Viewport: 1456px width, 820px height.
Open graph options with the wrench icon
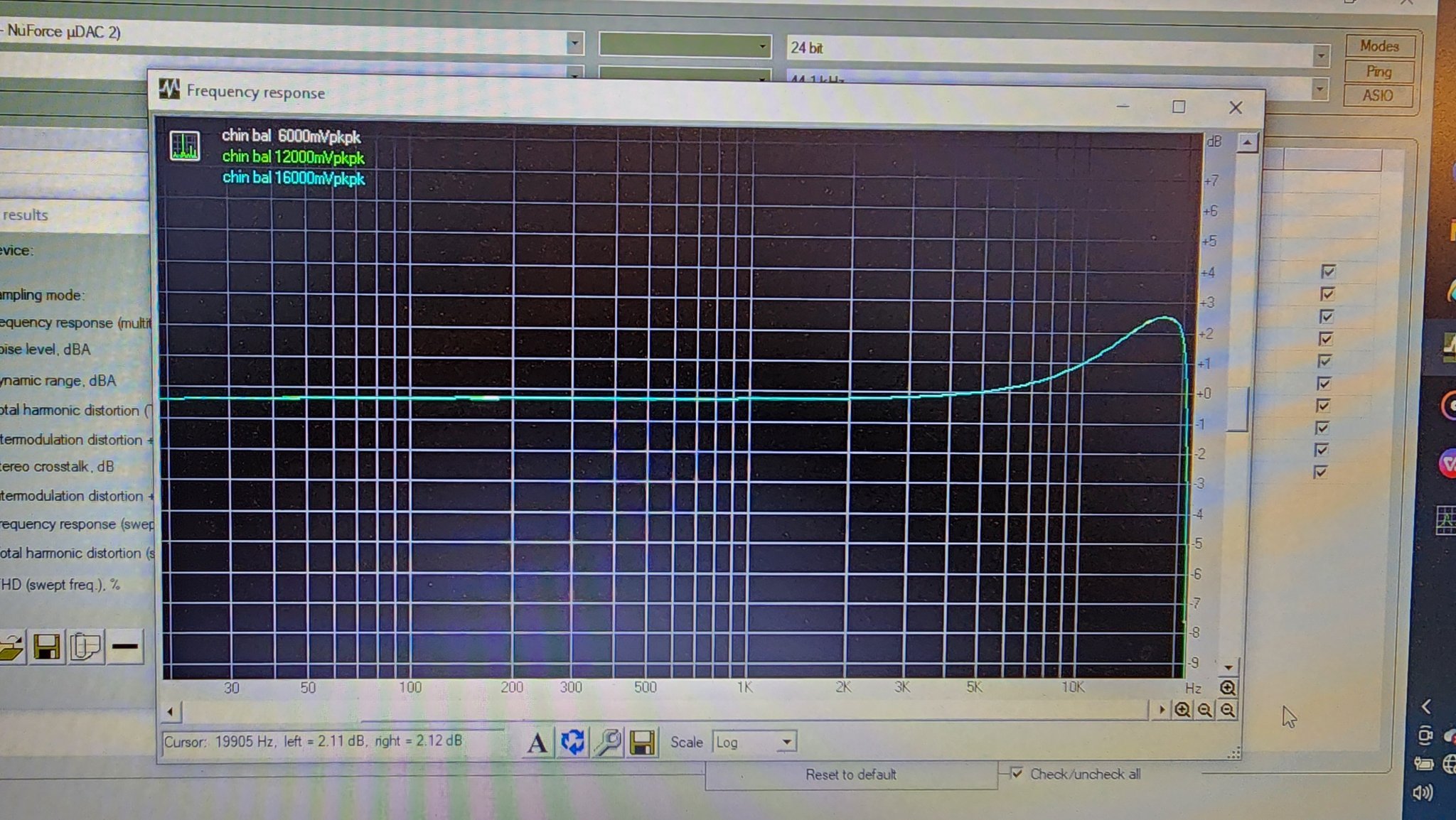[x=607, y=743]
